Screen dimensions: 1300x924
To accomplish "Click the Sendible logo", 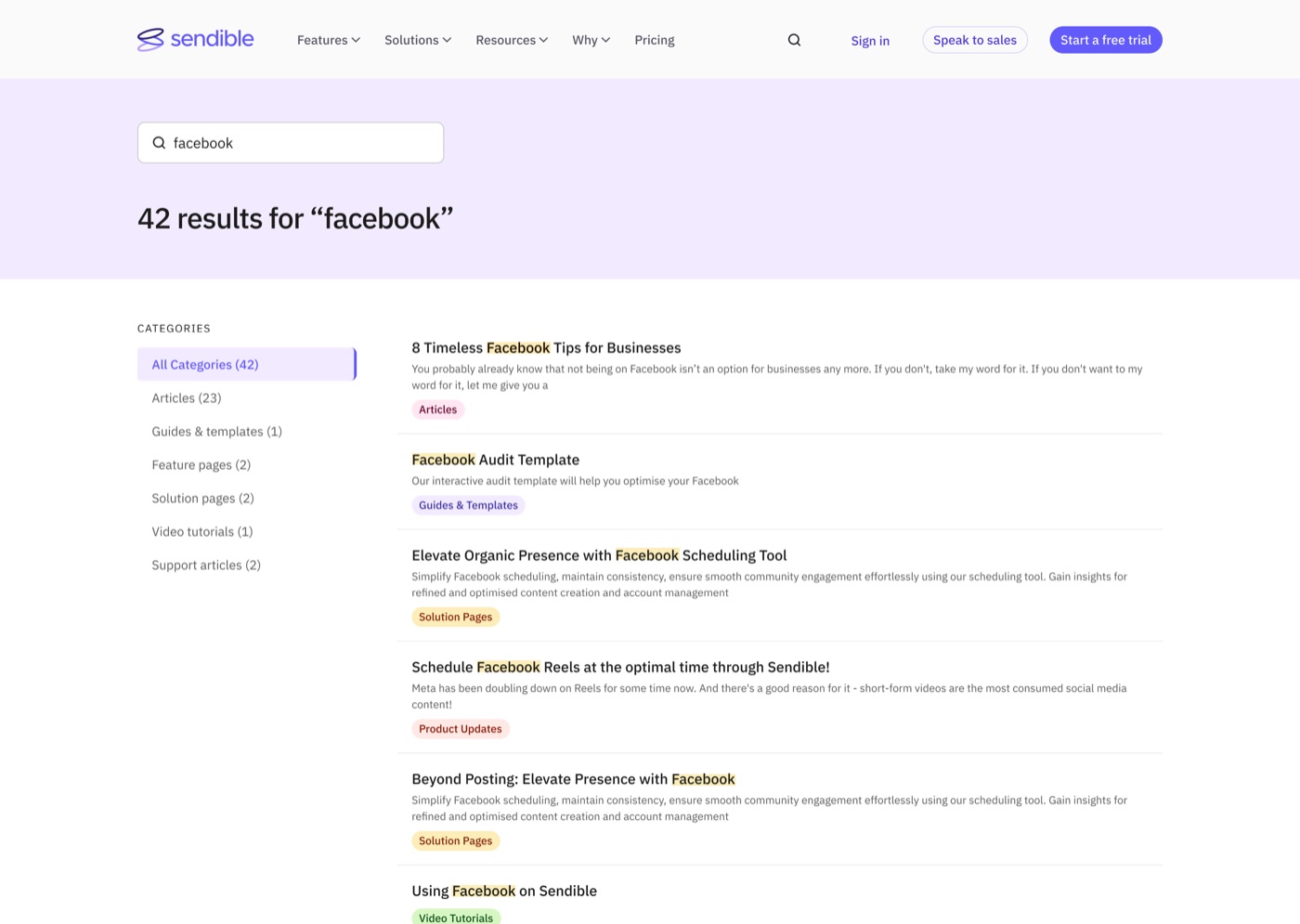I will [195, 39].
